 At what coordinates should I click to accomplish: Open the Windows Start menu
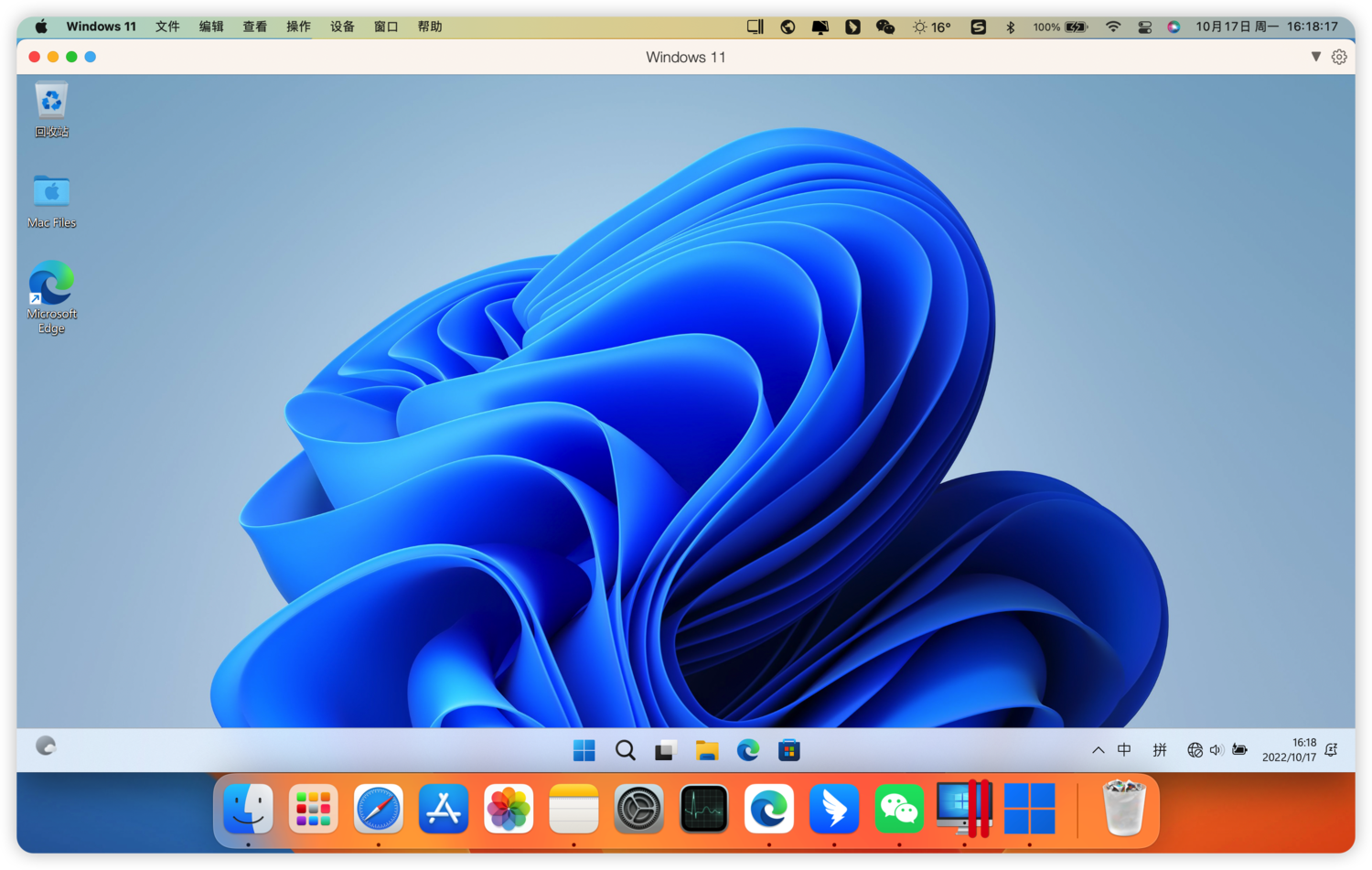click(584, 750)
